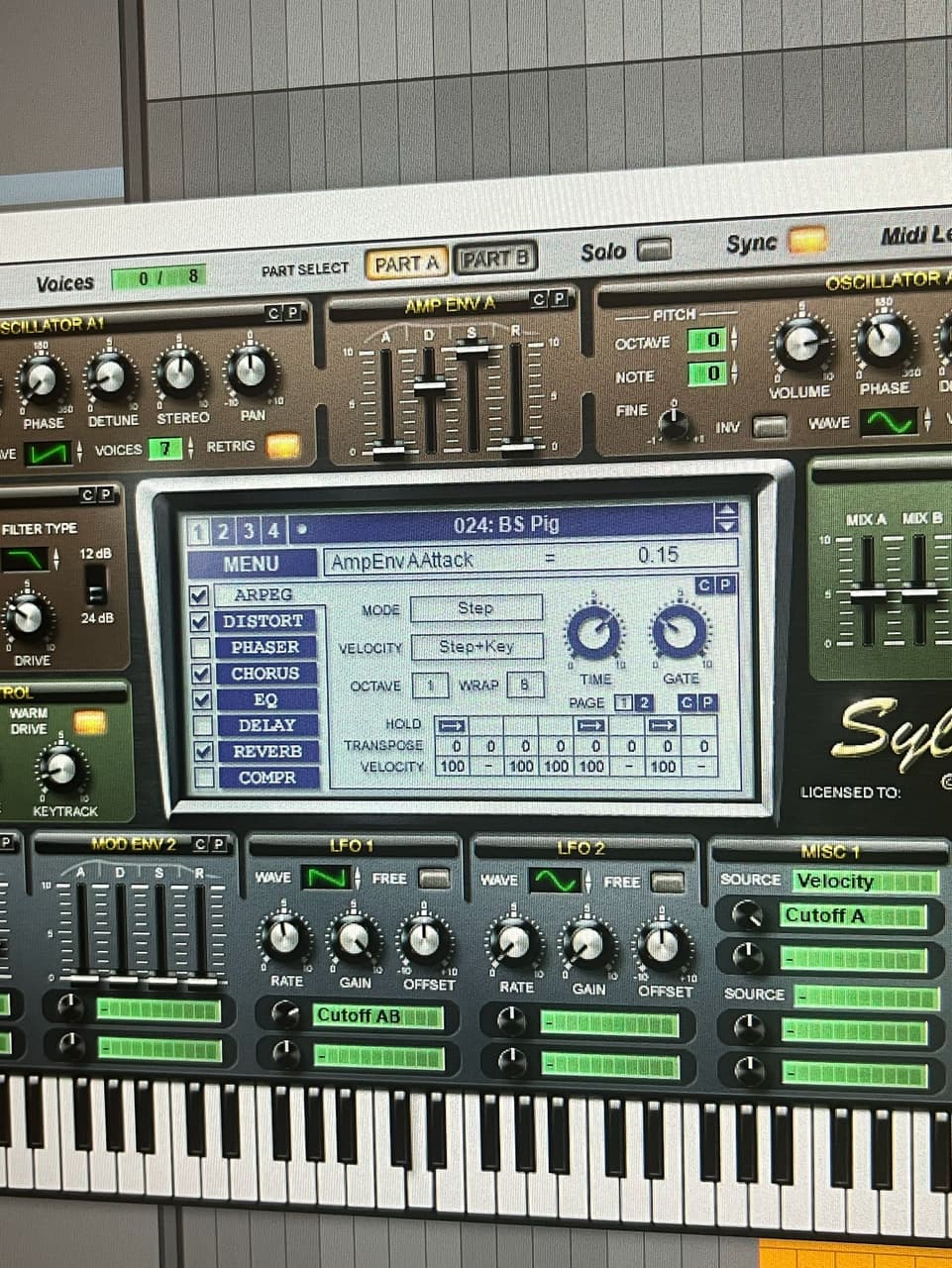The width and height of the screenshot is (952, 1268).
Task: Toggle the Warm Drive button
Action: coord(90,722)
